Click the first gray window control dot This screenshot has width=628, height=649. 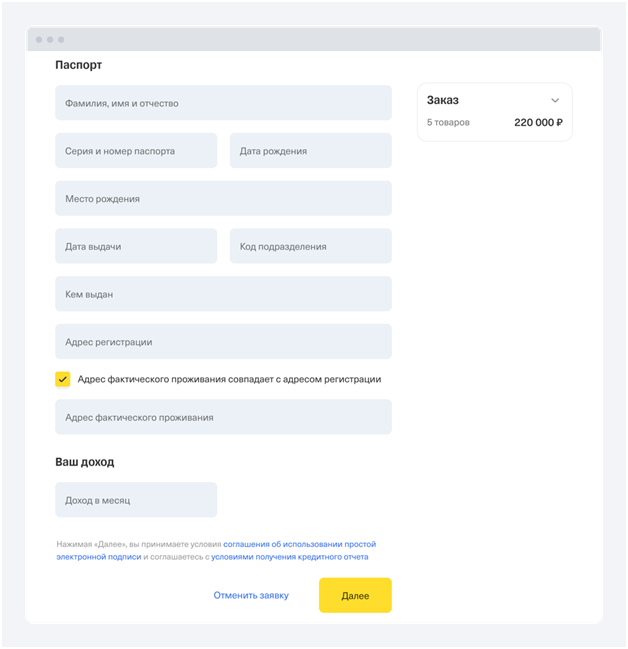39,40
